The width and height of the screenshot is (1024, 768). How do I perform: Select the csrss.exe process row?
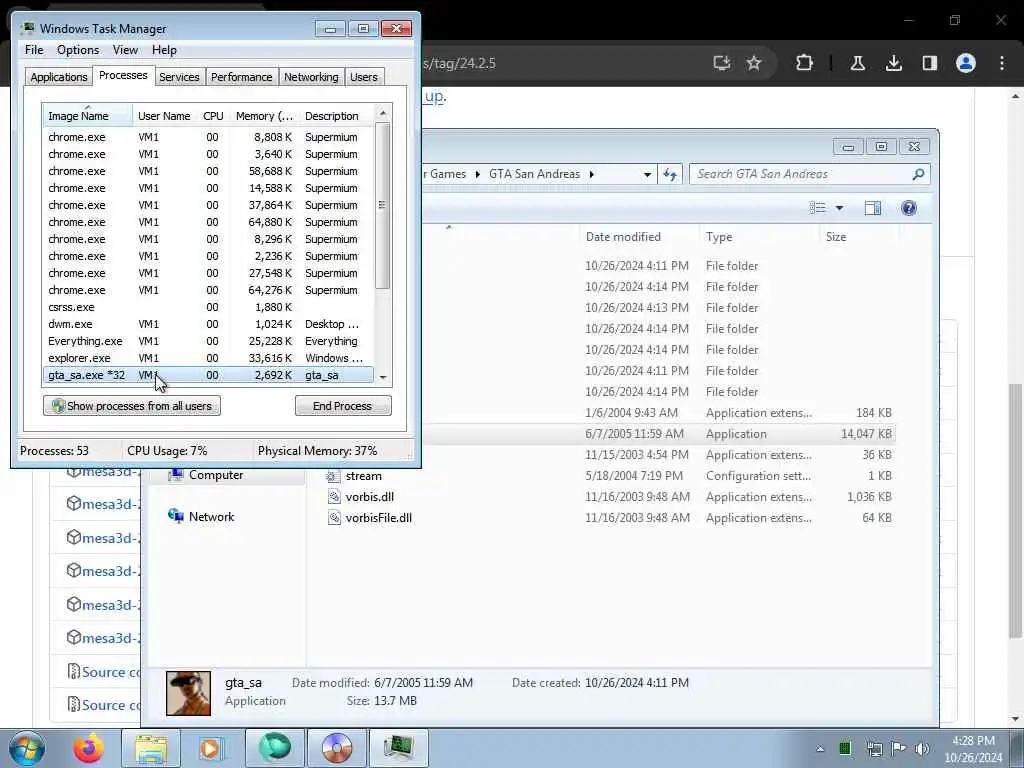208,307
